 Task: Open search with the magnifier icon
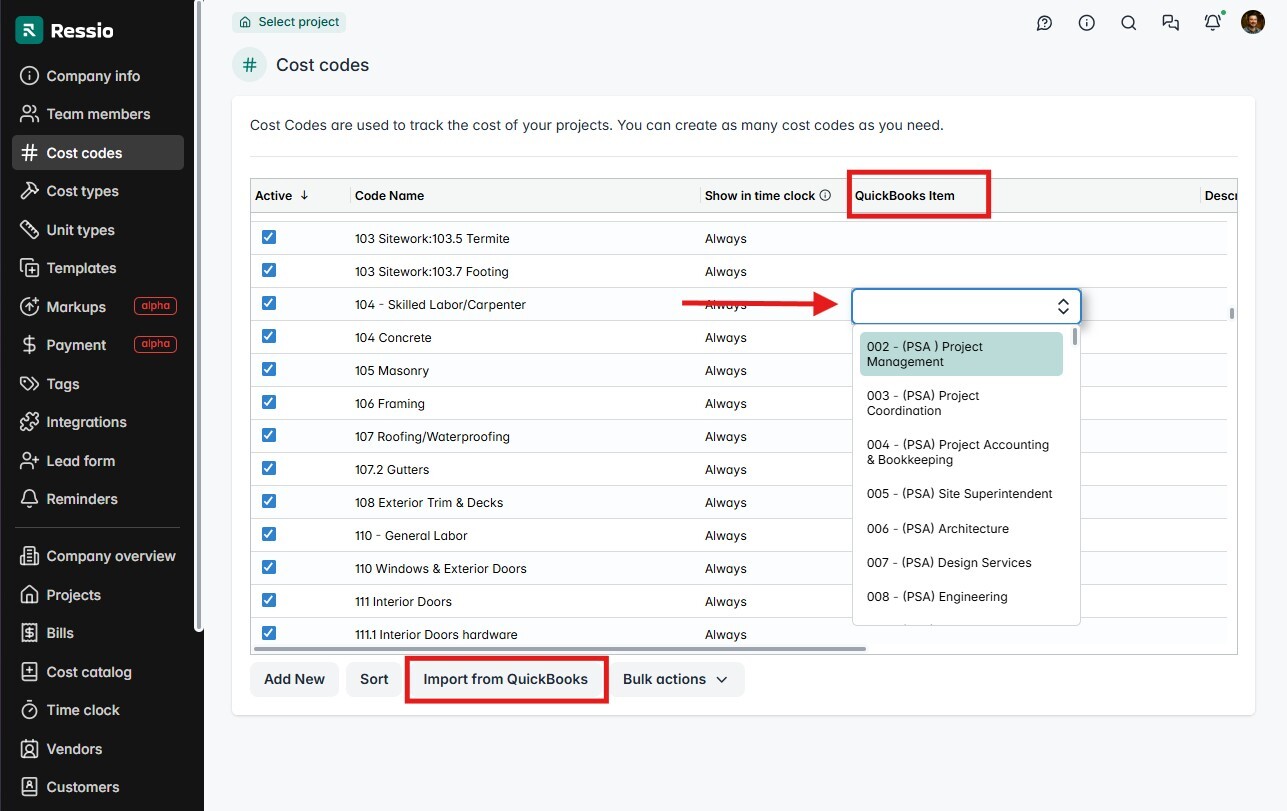tap(1129, 23)
